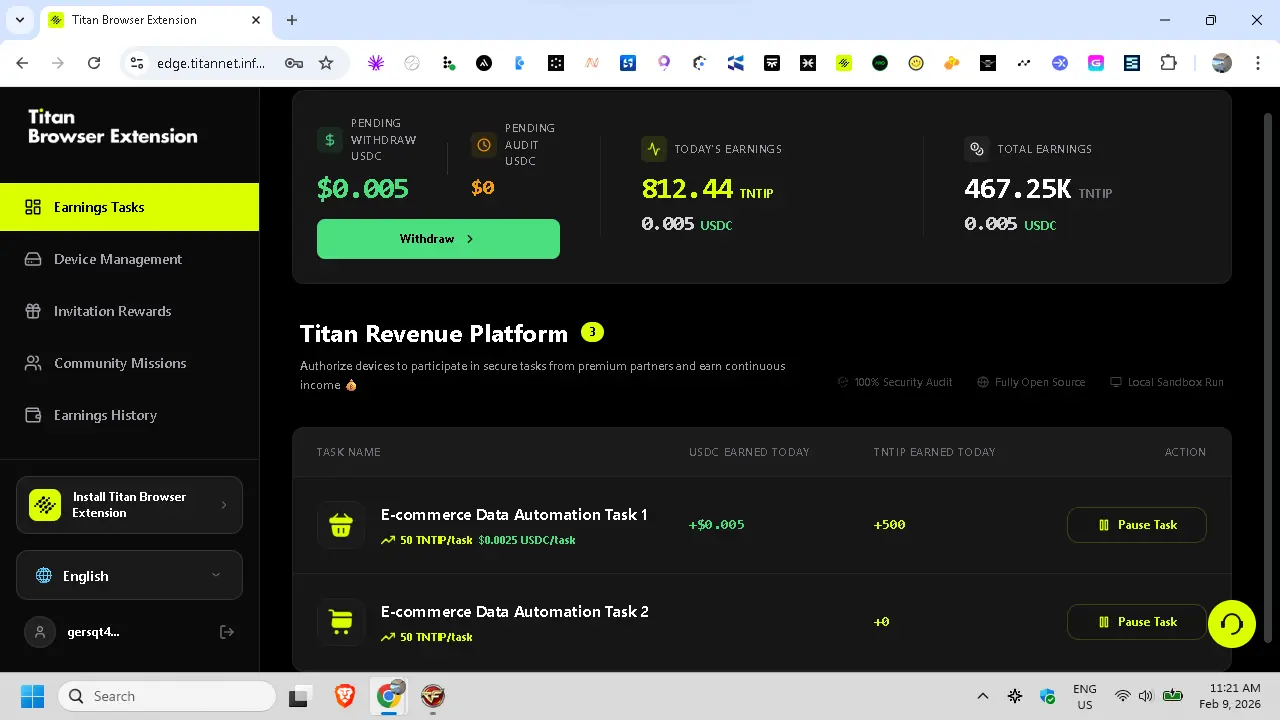Click the Fully Open Source label
This screenshot has width=1280, height=720.
tap(1031, 382)
